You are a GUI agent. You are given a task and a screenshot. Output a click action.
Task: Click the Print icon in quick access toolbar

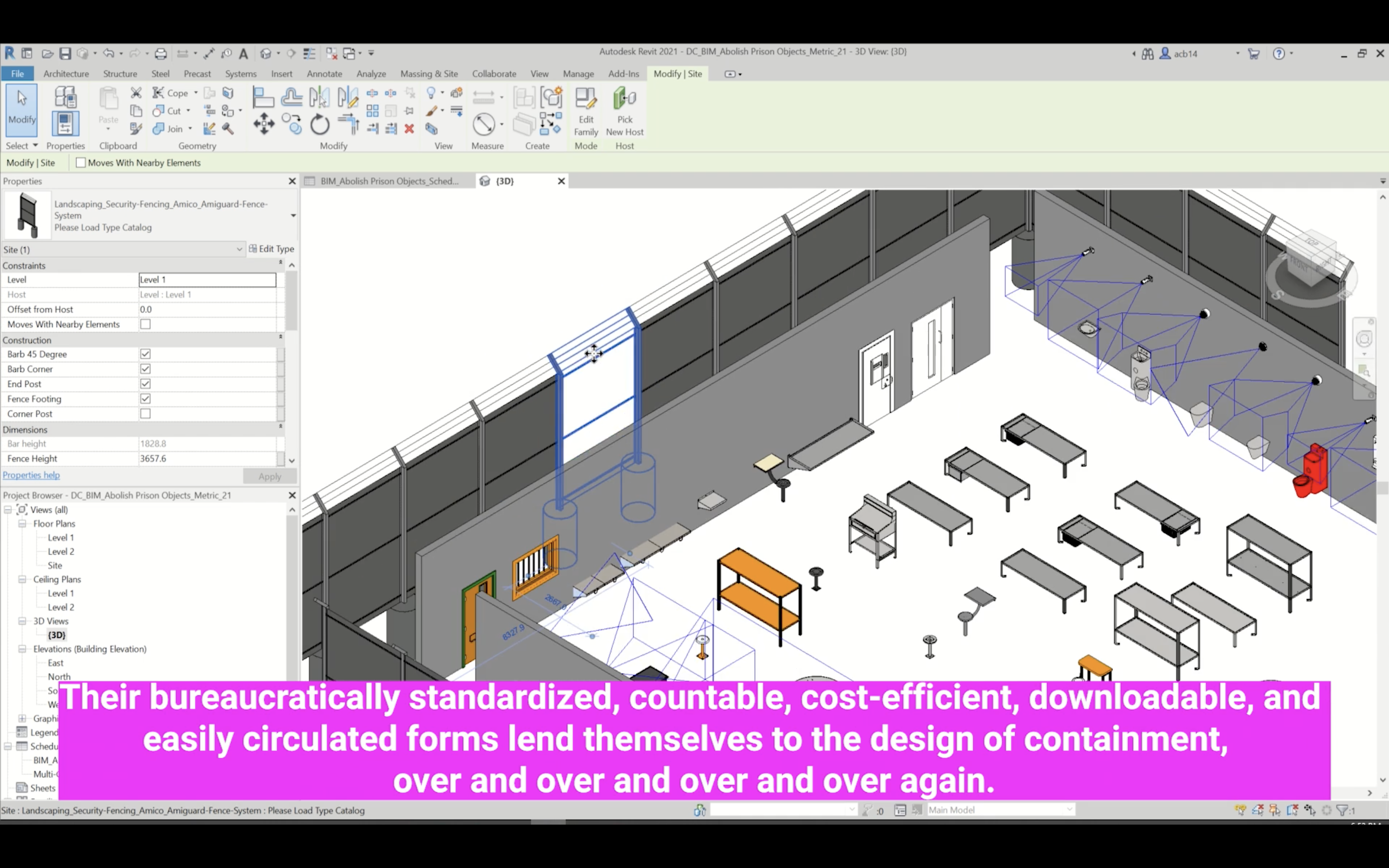[x=161, y=54]
